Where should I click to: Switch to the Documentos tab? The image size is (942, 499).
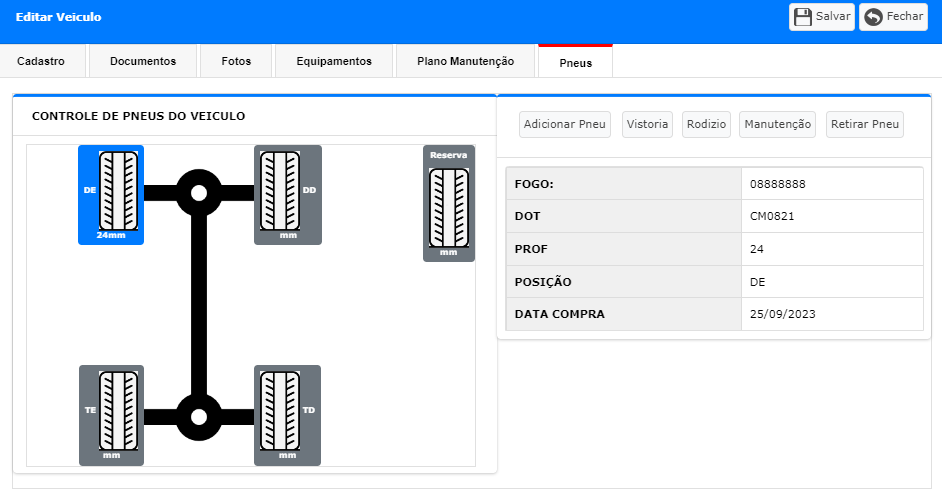tap(143, 61)
